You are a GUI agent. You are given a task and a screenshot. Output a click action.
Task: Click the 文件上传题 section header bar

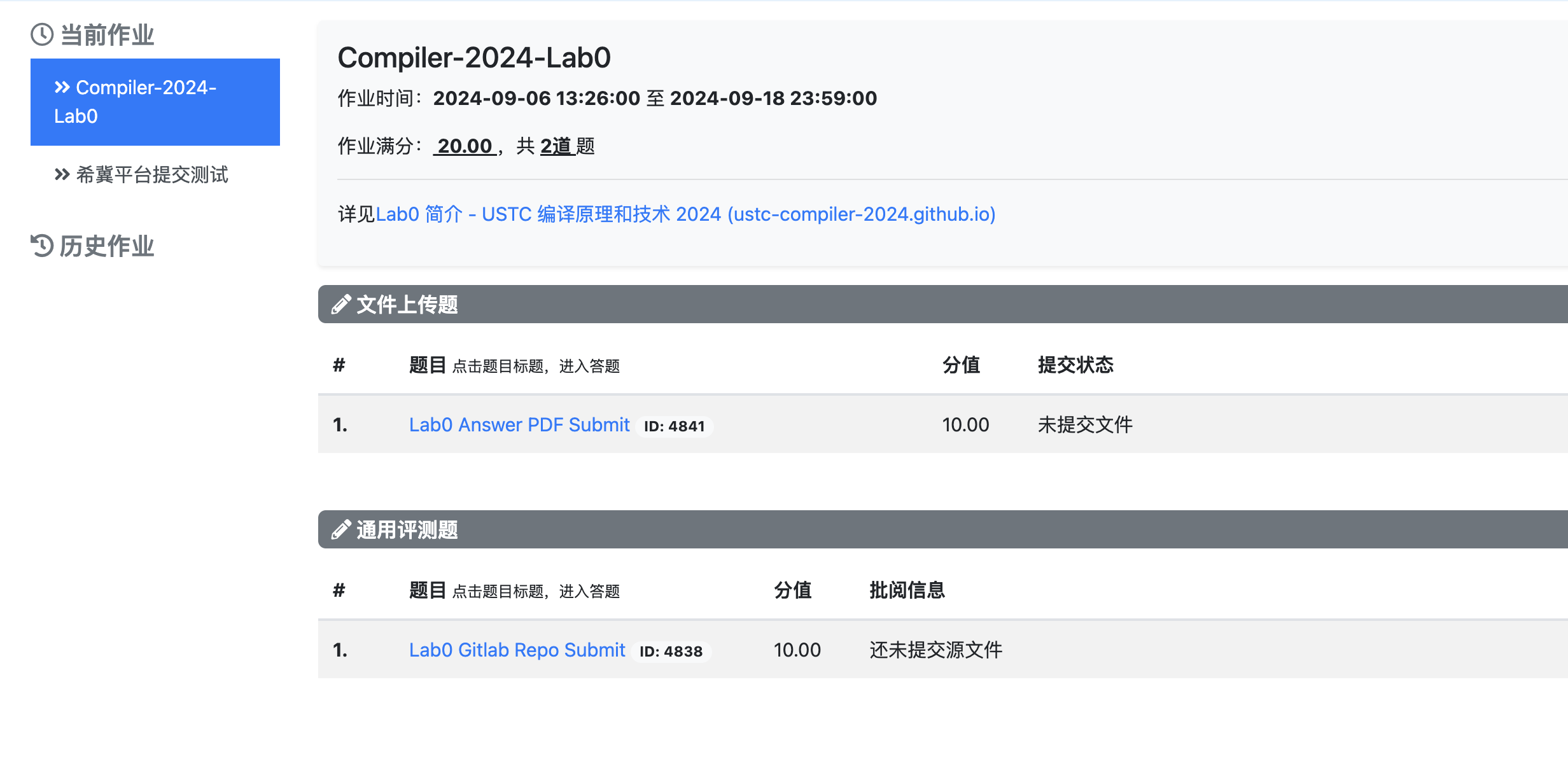pyautogui.click(x=943, y=304)
